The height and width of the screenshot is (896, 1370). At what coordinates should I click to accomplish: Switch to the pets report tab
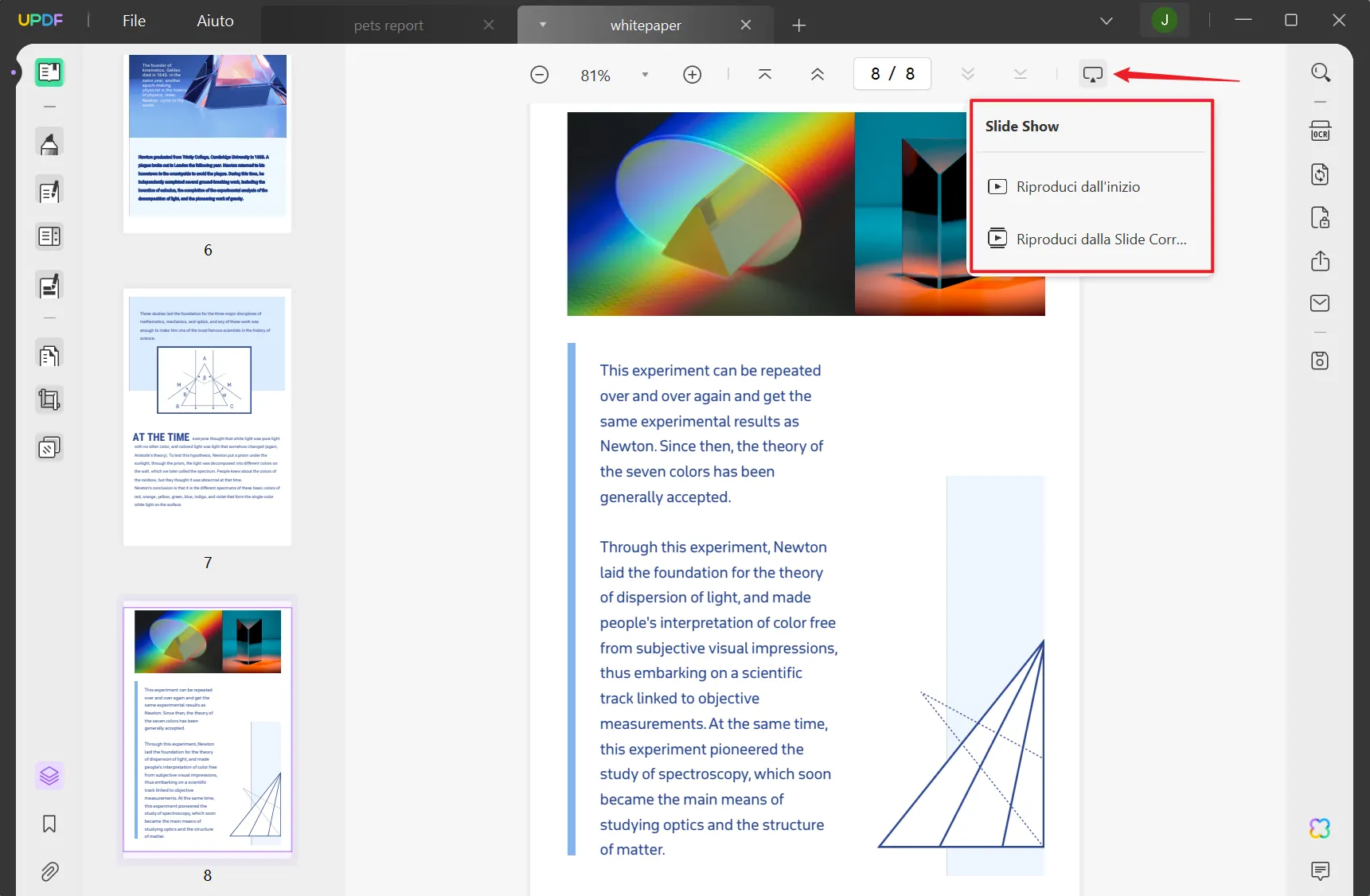[x=388, y=25]
